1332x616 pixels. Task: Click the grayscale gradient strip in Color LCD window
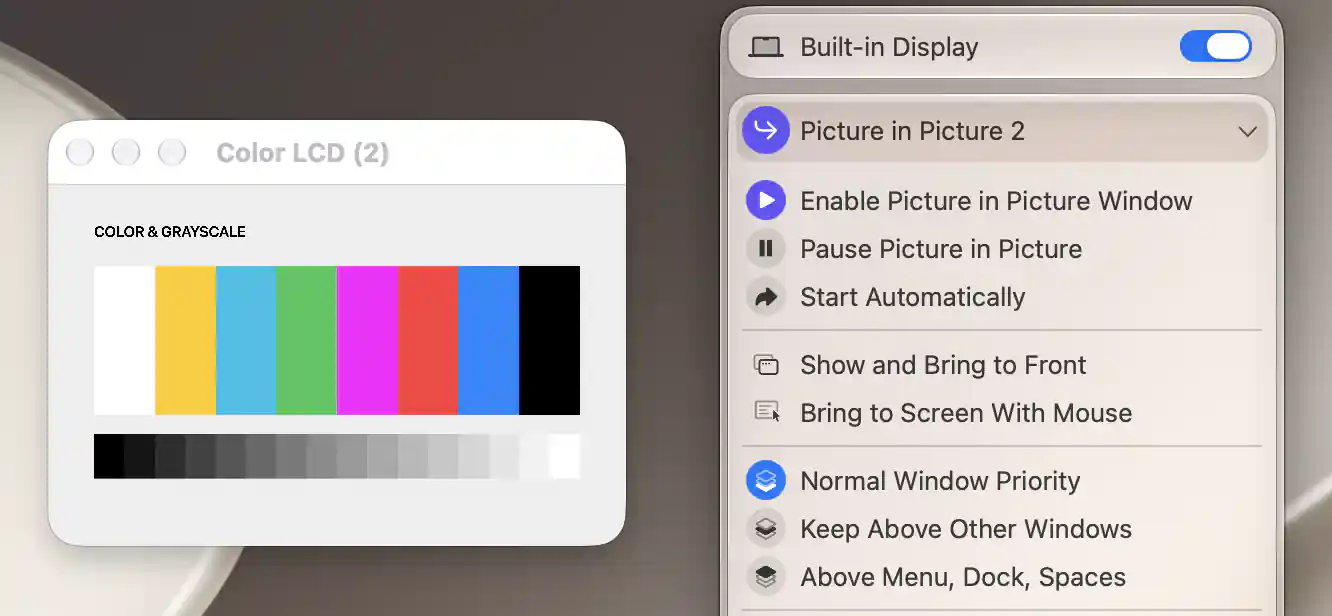click(x=337, y=456)
